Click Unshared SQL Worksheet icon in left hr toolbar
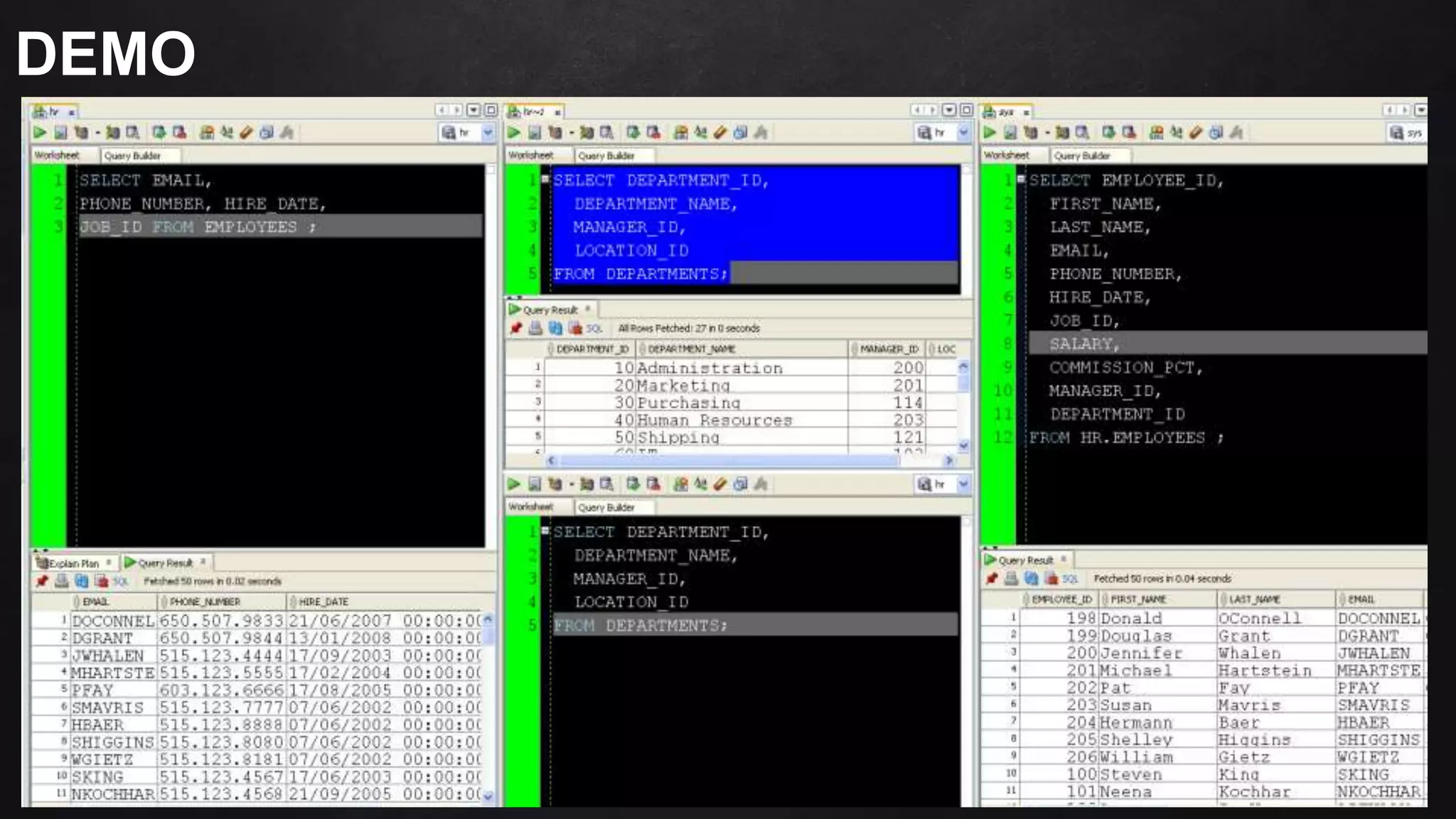Image resolution: width=1456 pixels, height=819 pixels. click(206, 132)
